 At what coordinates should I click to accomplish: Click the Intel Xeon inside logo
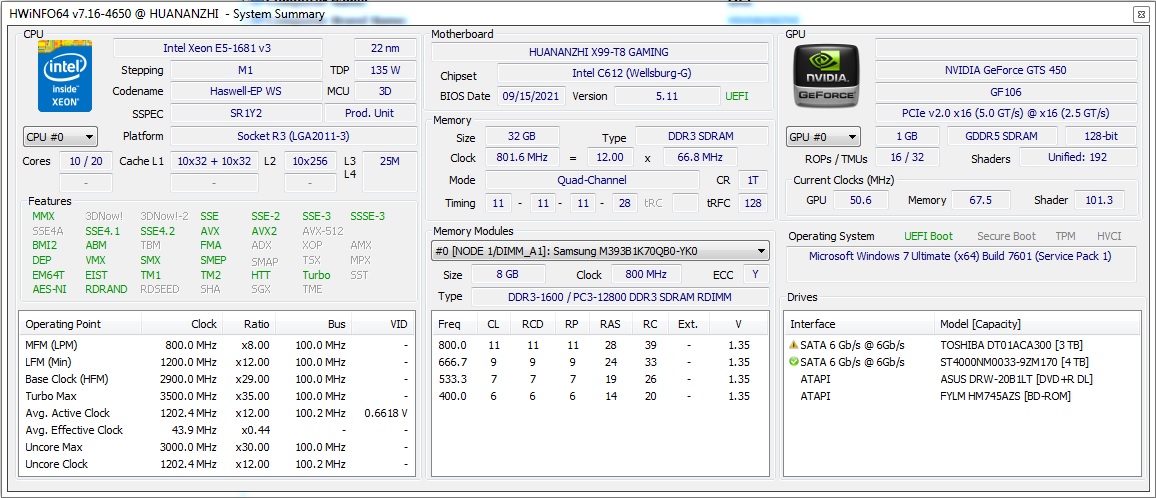(65, 75)
